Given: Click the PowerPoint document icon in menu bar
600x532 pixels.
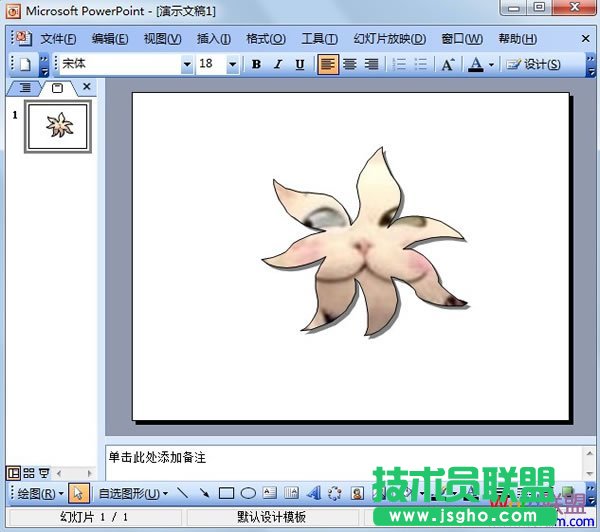Looking at the screenshot, I should pos(22,38).
